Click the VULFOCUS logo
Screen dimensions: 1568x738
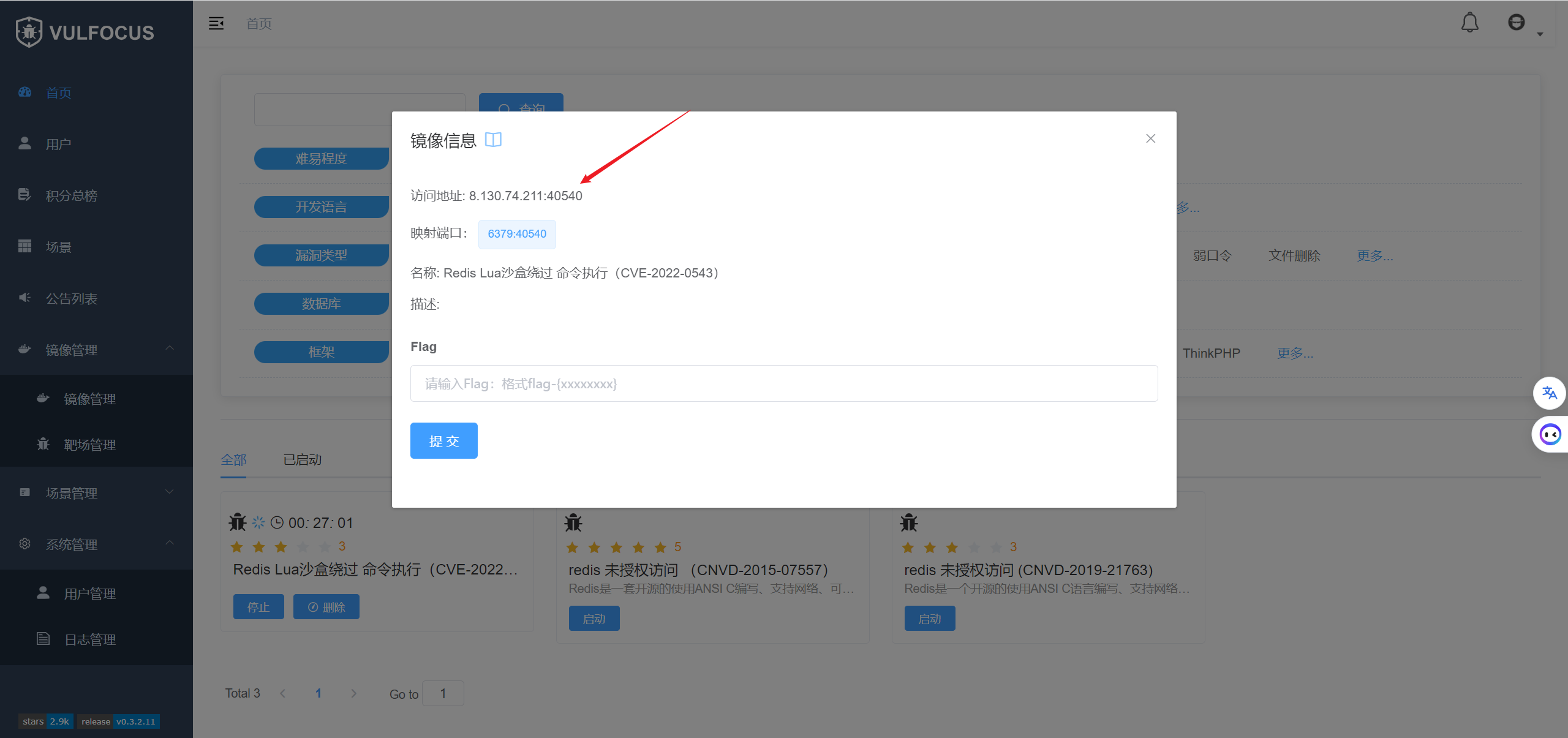coord(85,32)
